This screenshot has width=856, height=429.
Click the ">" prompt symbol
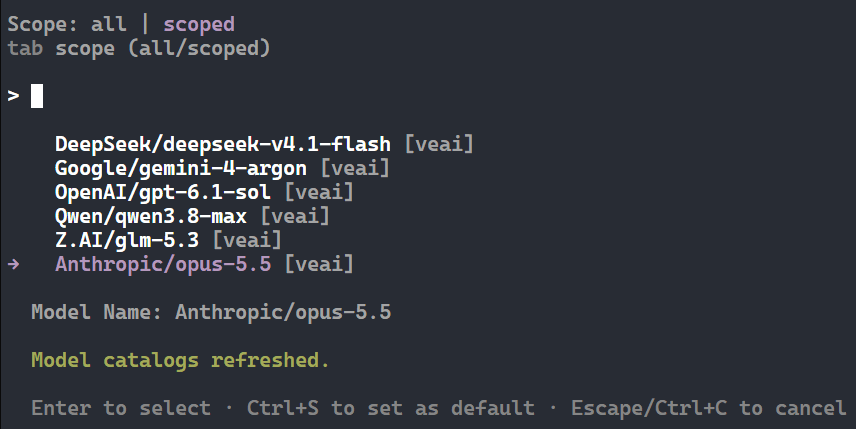tap(13, 96)
